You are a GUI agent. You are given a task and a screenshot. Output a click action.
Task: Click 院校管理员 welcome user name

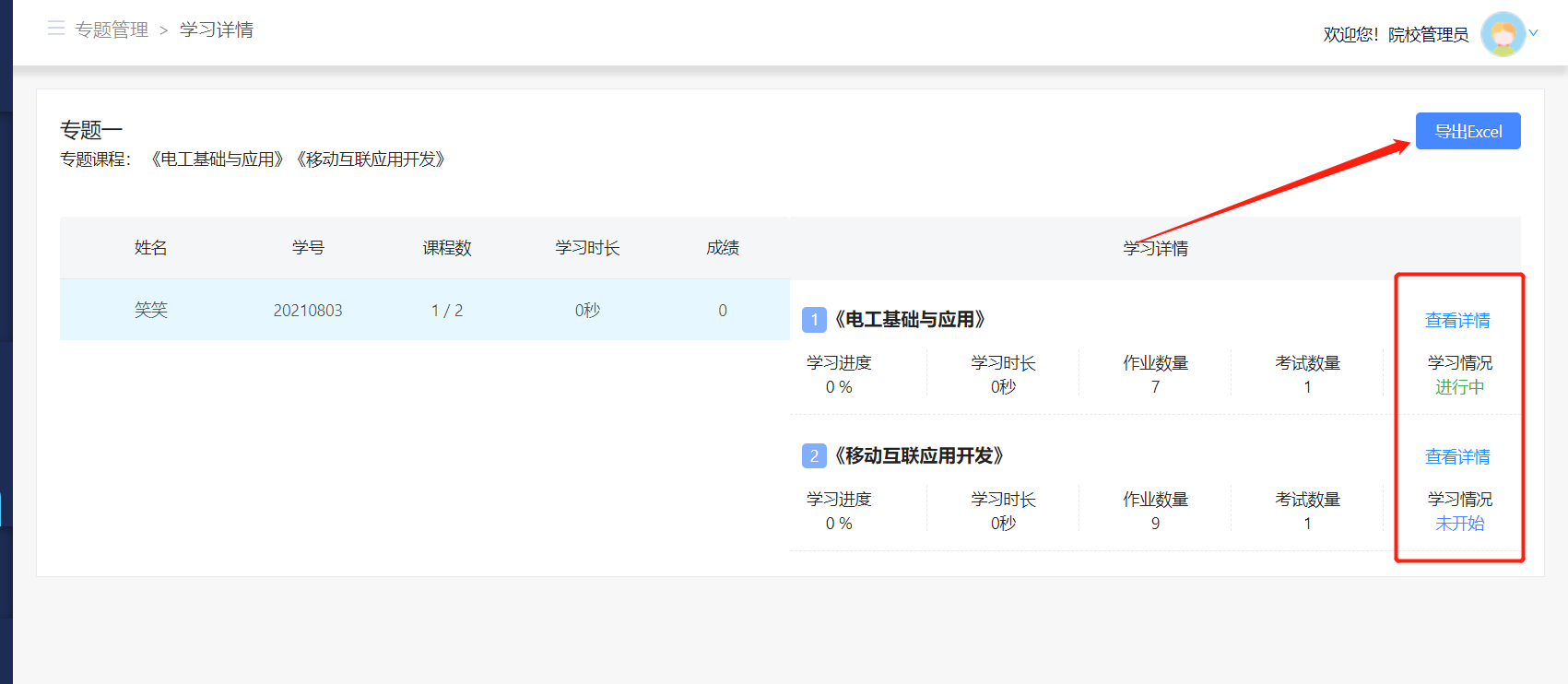coord(1428,35)
